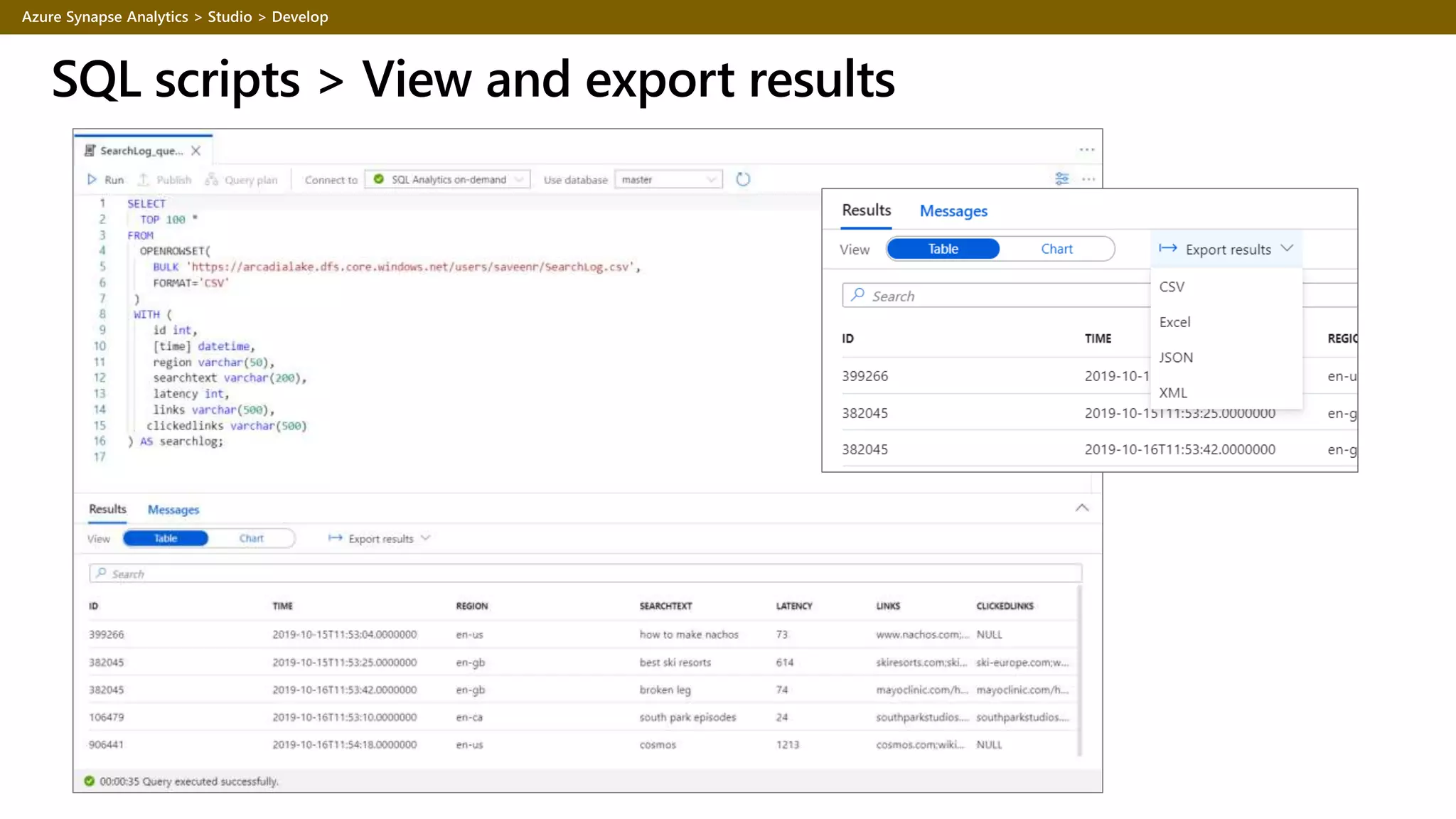
Task: Close the SearchLog_que... tab
Action: (x=196, y=151)
